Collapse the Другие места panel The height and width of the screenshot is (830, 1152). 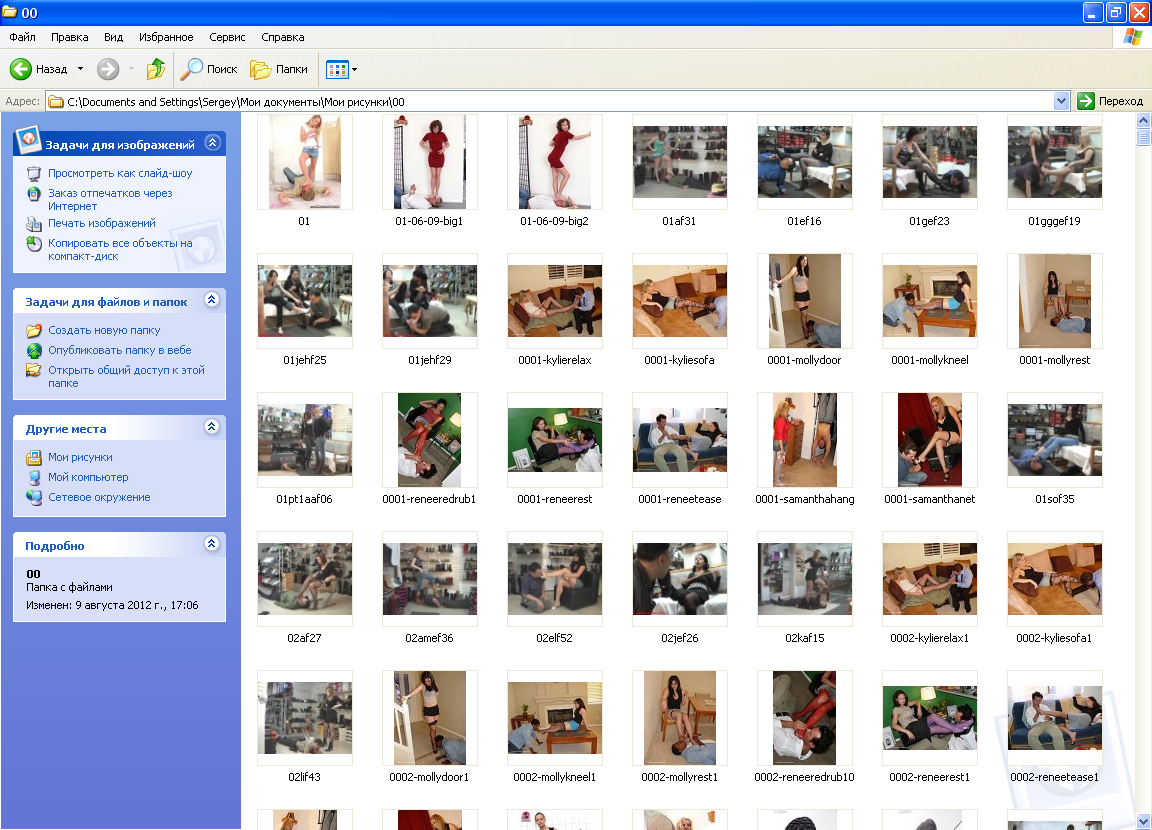coord(212,427)
